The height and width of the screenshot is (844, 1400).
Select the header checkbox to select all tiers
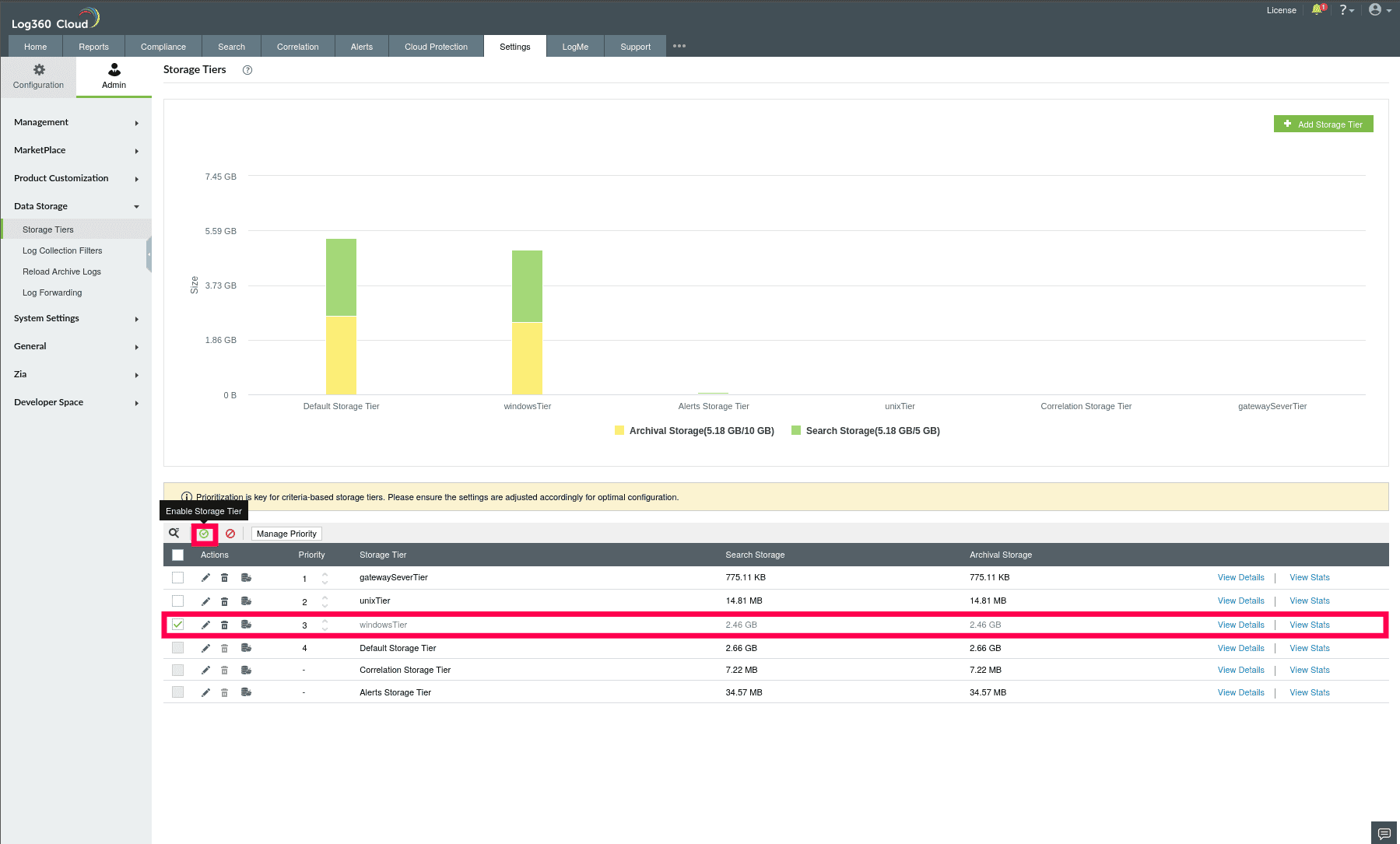pos(177,555)
